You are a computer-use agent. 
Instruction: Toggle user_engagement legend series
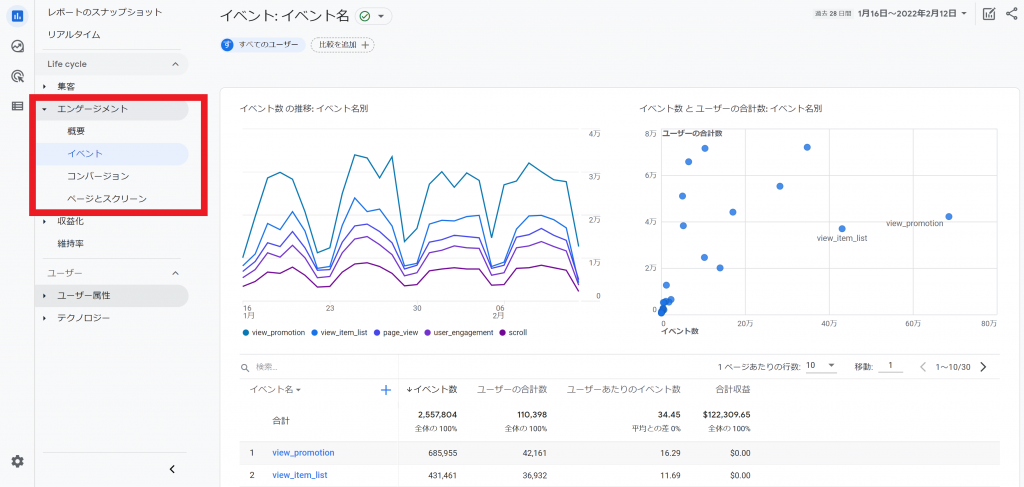(459, 332)
